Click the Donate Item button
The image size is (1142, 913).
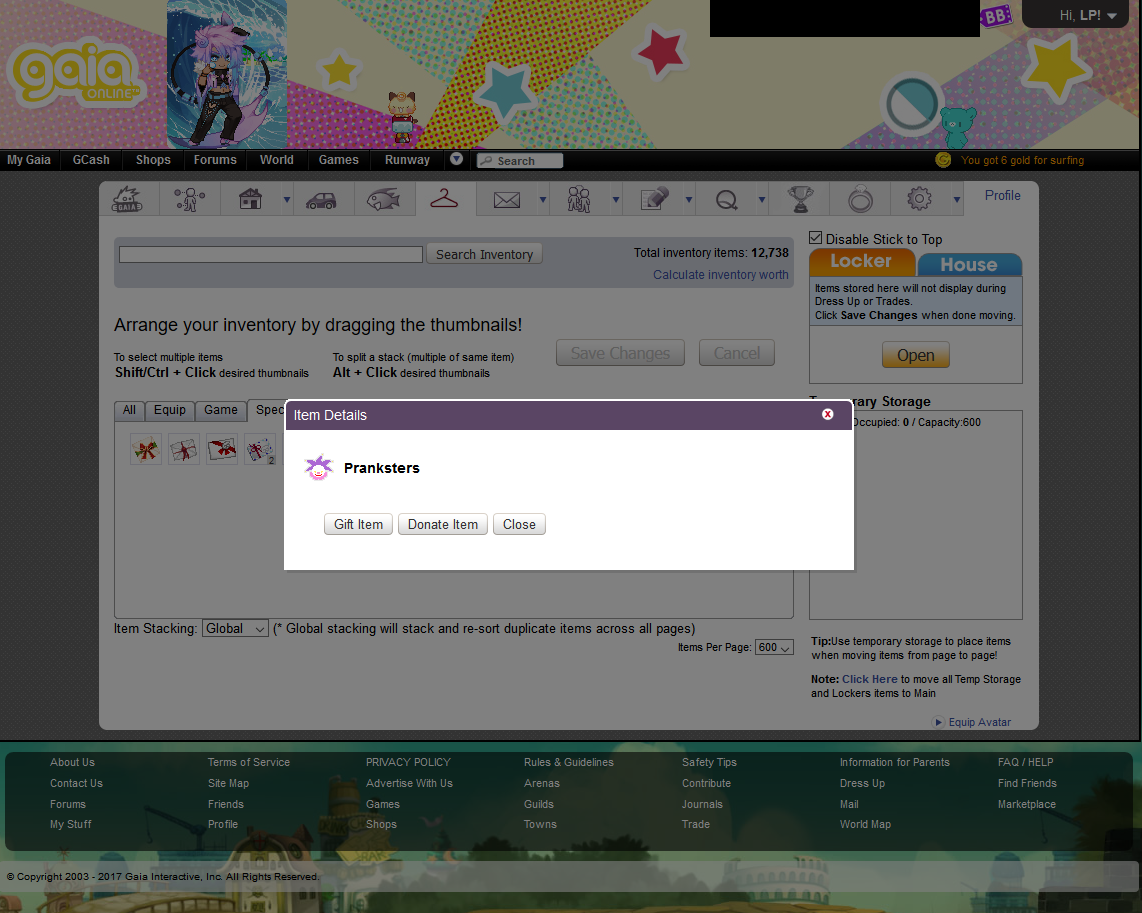(x=443, y=524)
